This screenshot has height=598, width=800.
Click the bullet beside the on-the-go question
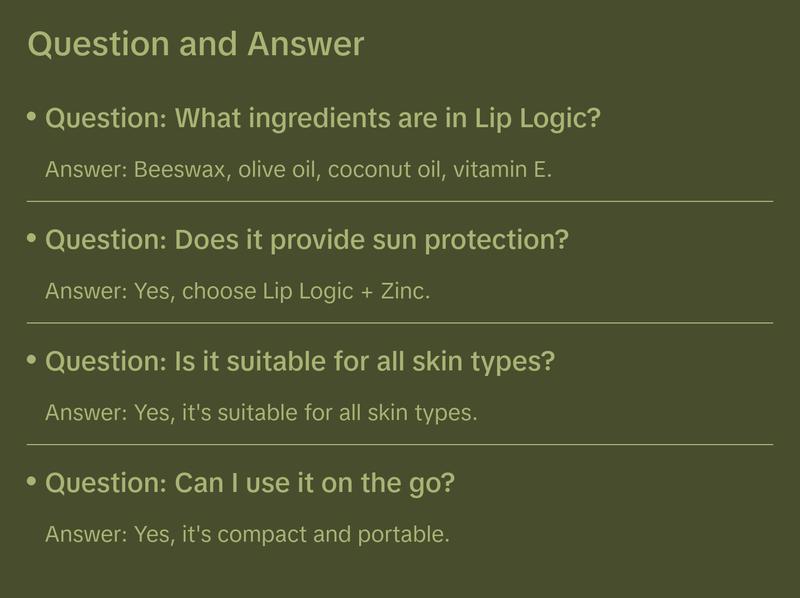(31, 481)
